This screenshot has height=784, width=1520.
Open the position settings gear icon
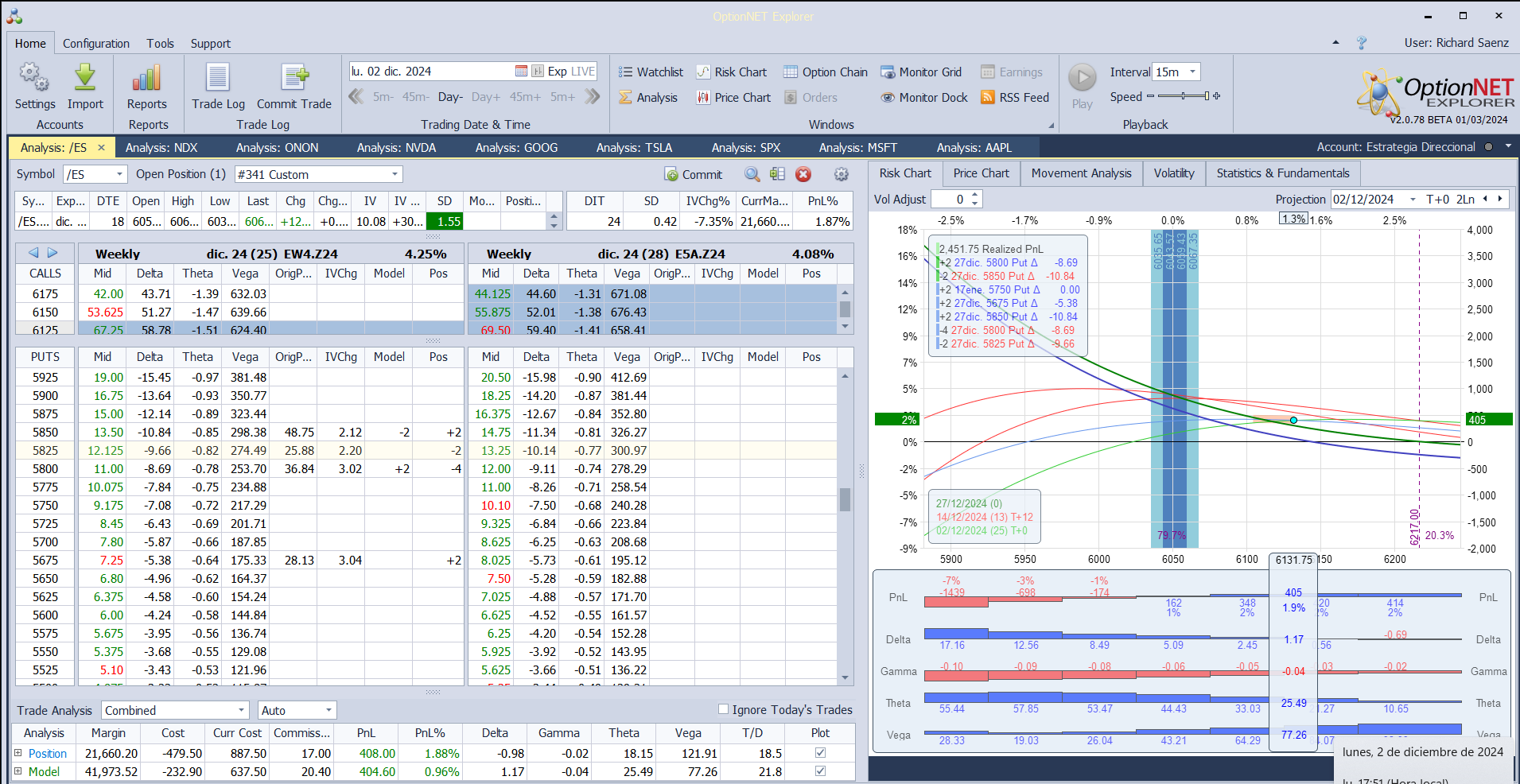pos(841,175)
